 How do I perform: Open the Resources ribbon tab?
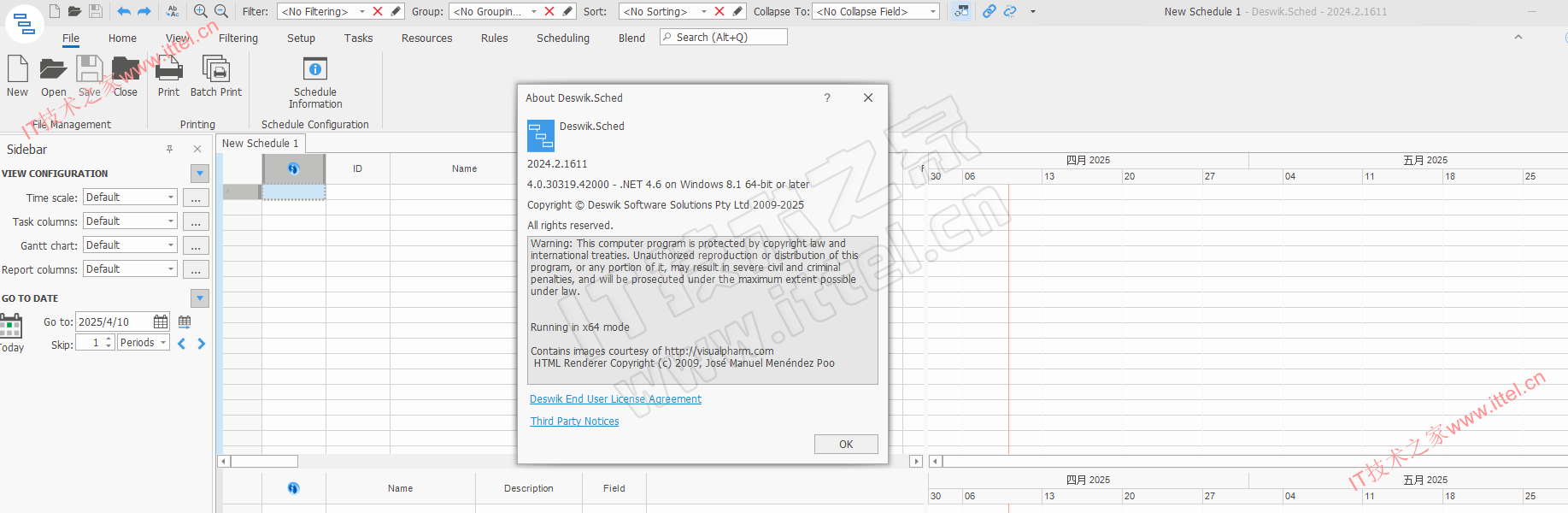(426, 38)
